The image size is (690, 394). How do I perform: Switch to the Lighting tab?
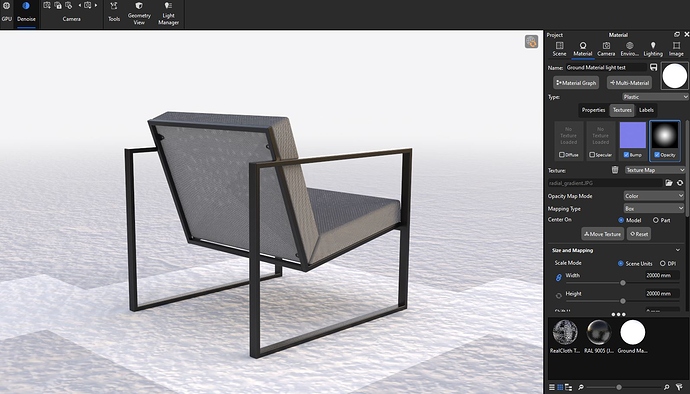[x=653, y=49]
